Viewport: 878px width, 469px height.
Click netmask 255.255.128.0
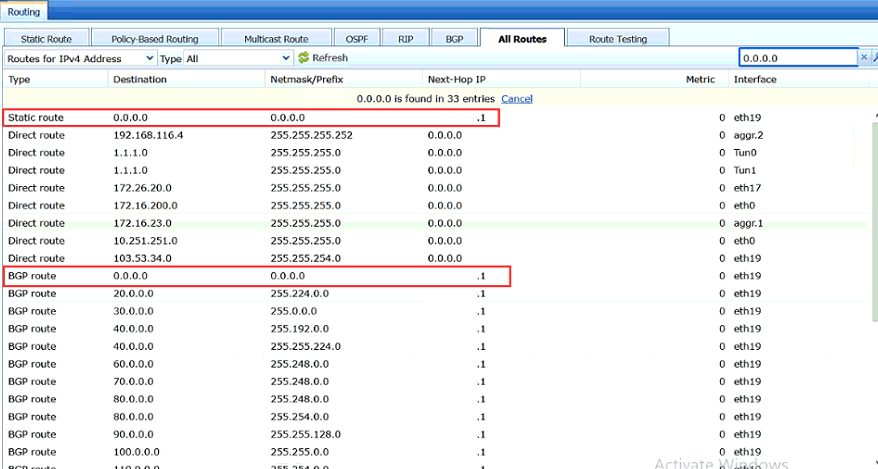(x=306, y=434)
